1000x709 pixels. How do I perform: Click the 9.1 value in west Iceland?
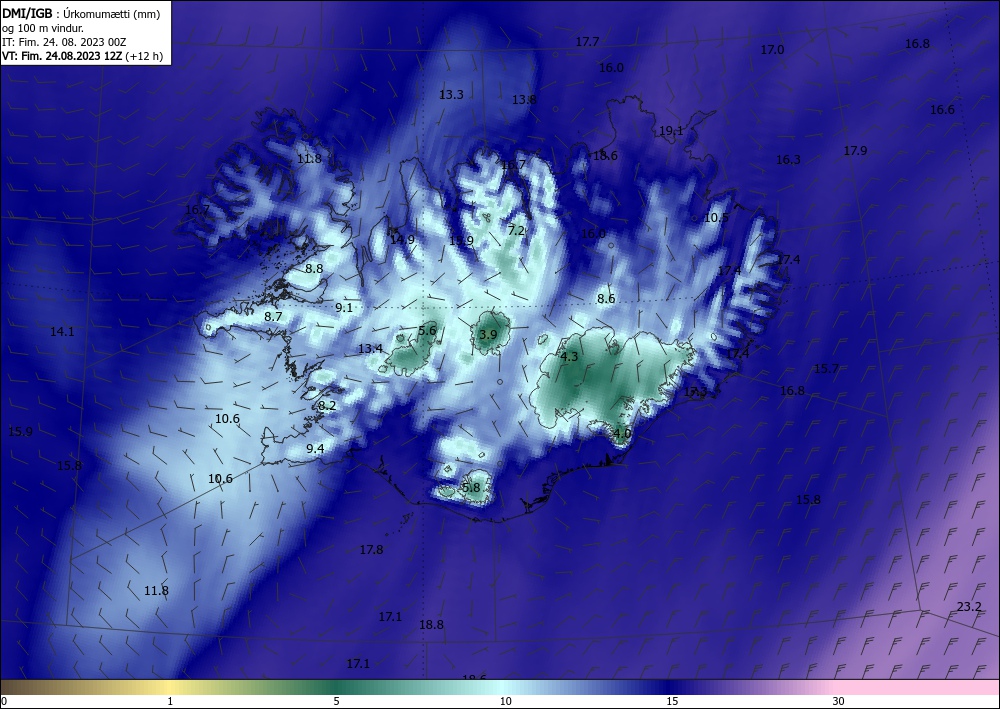[344, 308]
